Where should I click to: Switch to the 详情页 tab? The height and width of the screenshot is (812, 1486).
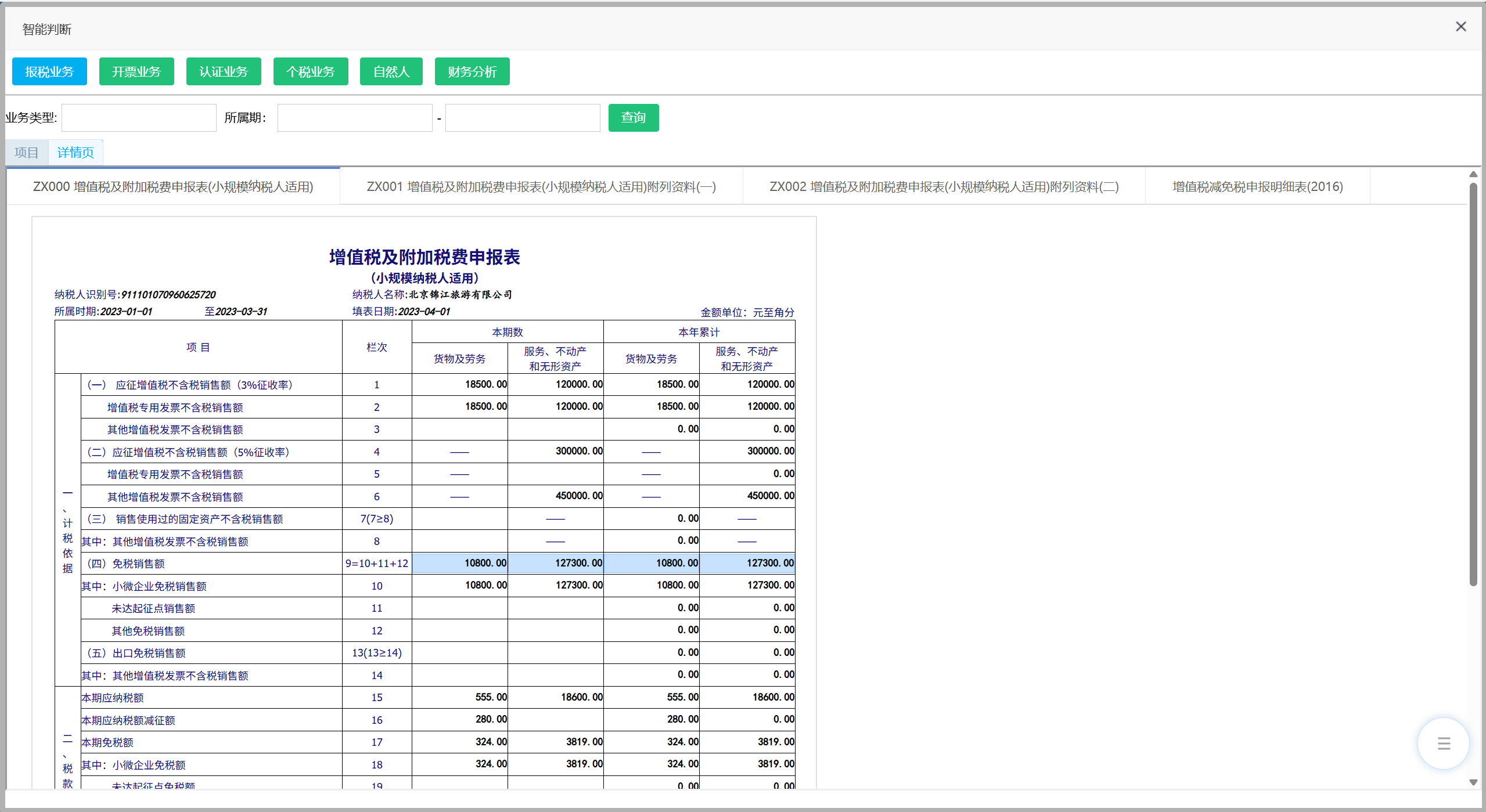[75, 153]
